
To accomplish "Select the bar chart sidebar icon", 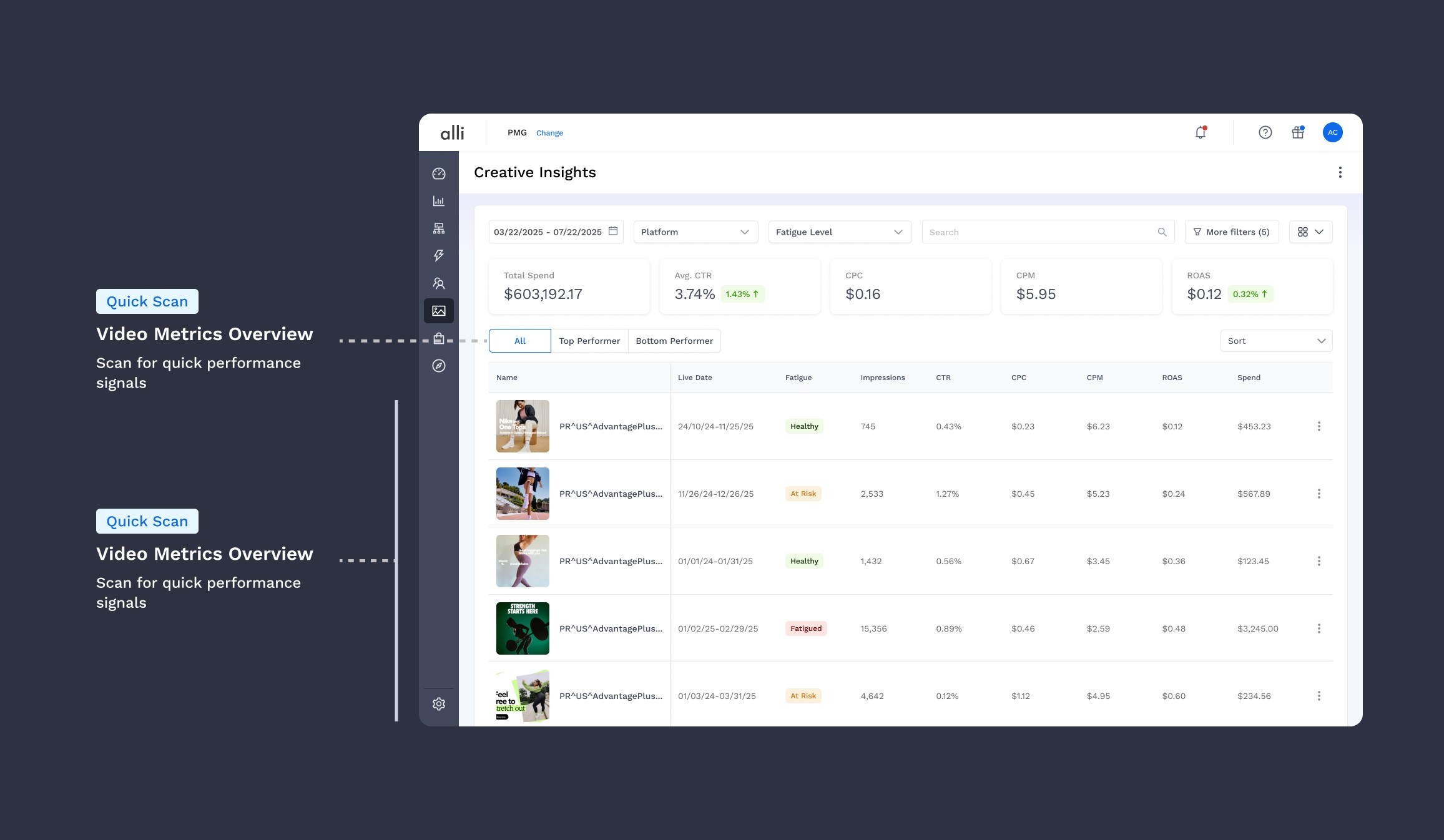I will pos(439,201).
